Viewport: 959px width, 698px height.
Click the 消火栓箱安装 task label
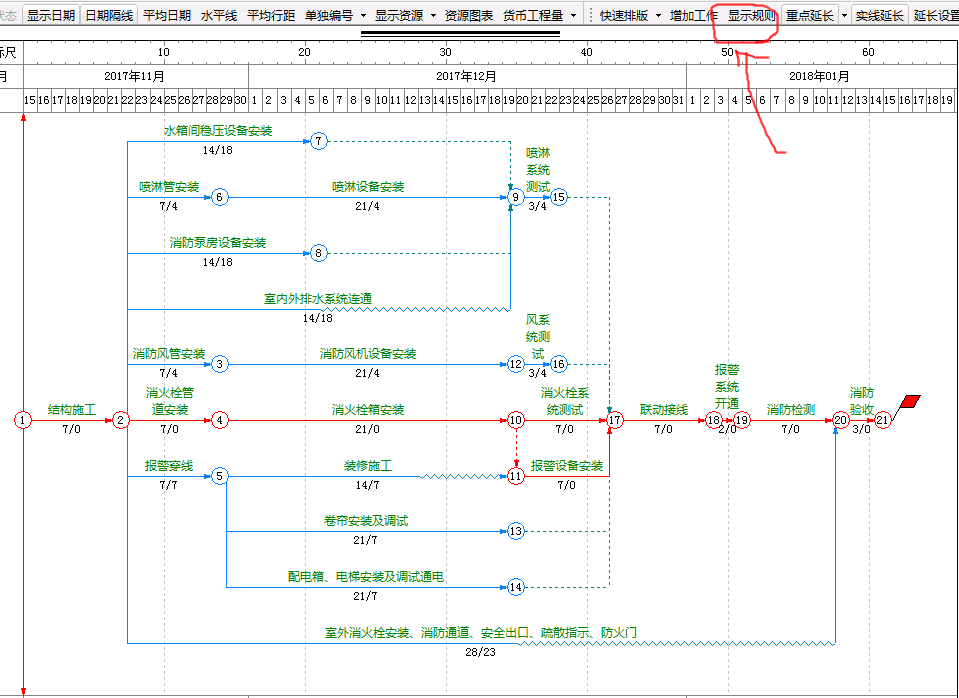(368, 409)
